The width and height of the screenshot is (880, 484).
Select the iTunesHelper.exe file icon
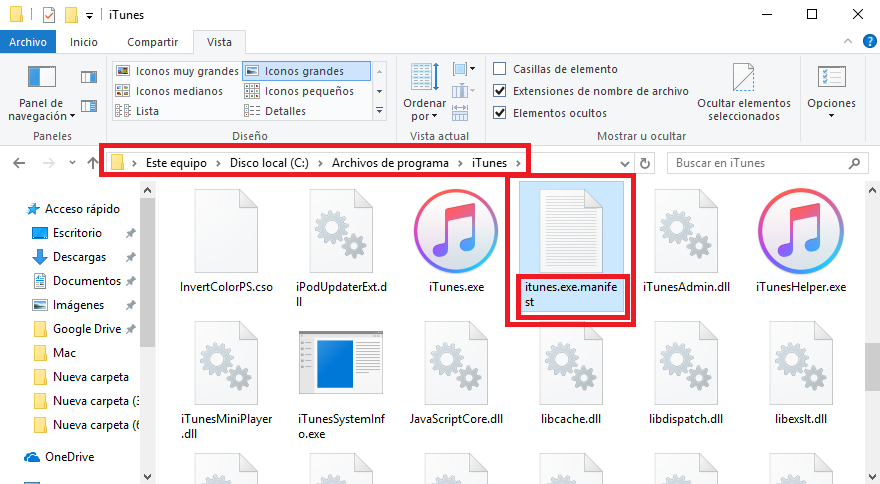click(800, 231)
